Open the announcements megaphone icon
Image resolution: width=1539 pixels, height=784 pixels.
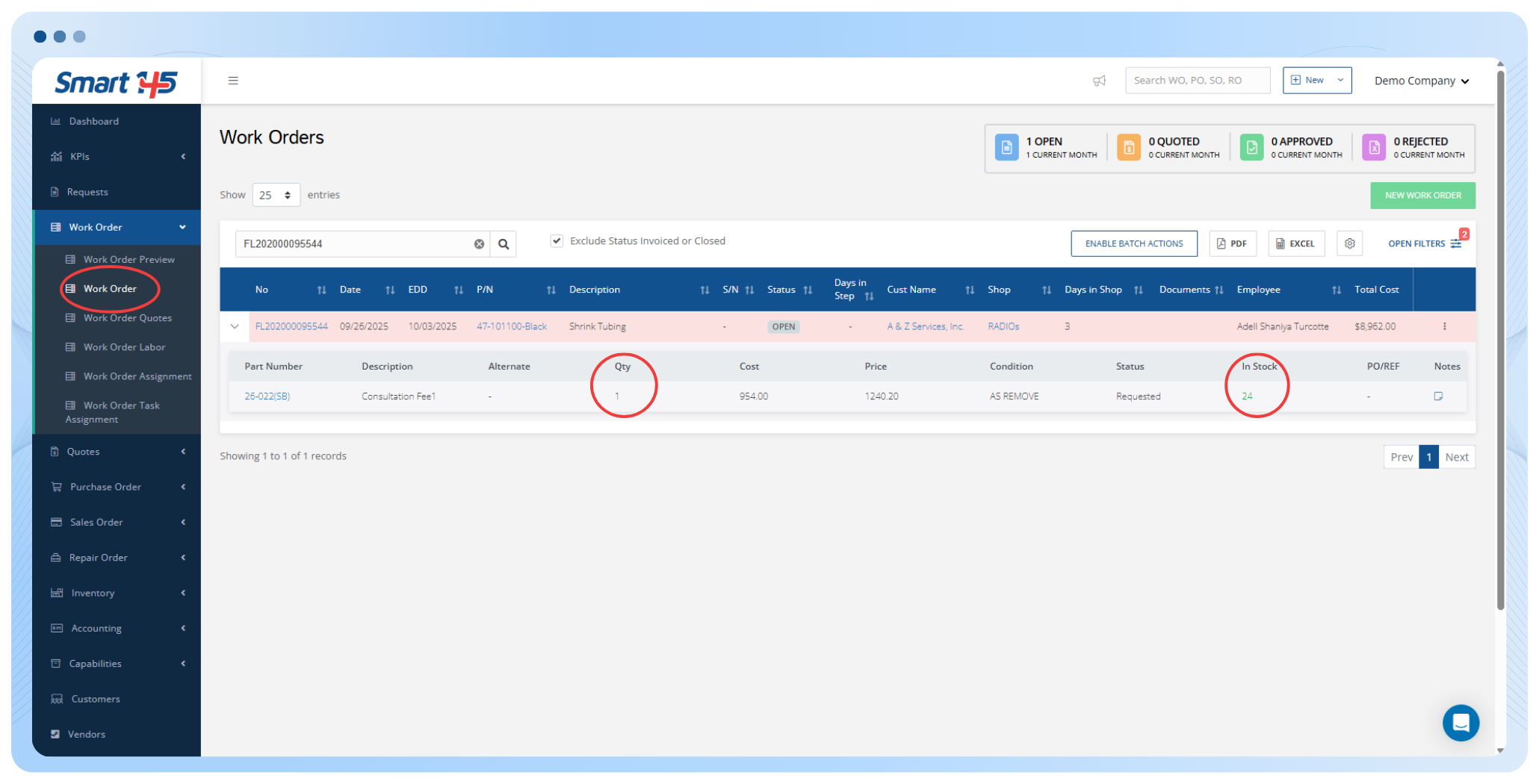pyautogui.click(x=1099, y=81)
